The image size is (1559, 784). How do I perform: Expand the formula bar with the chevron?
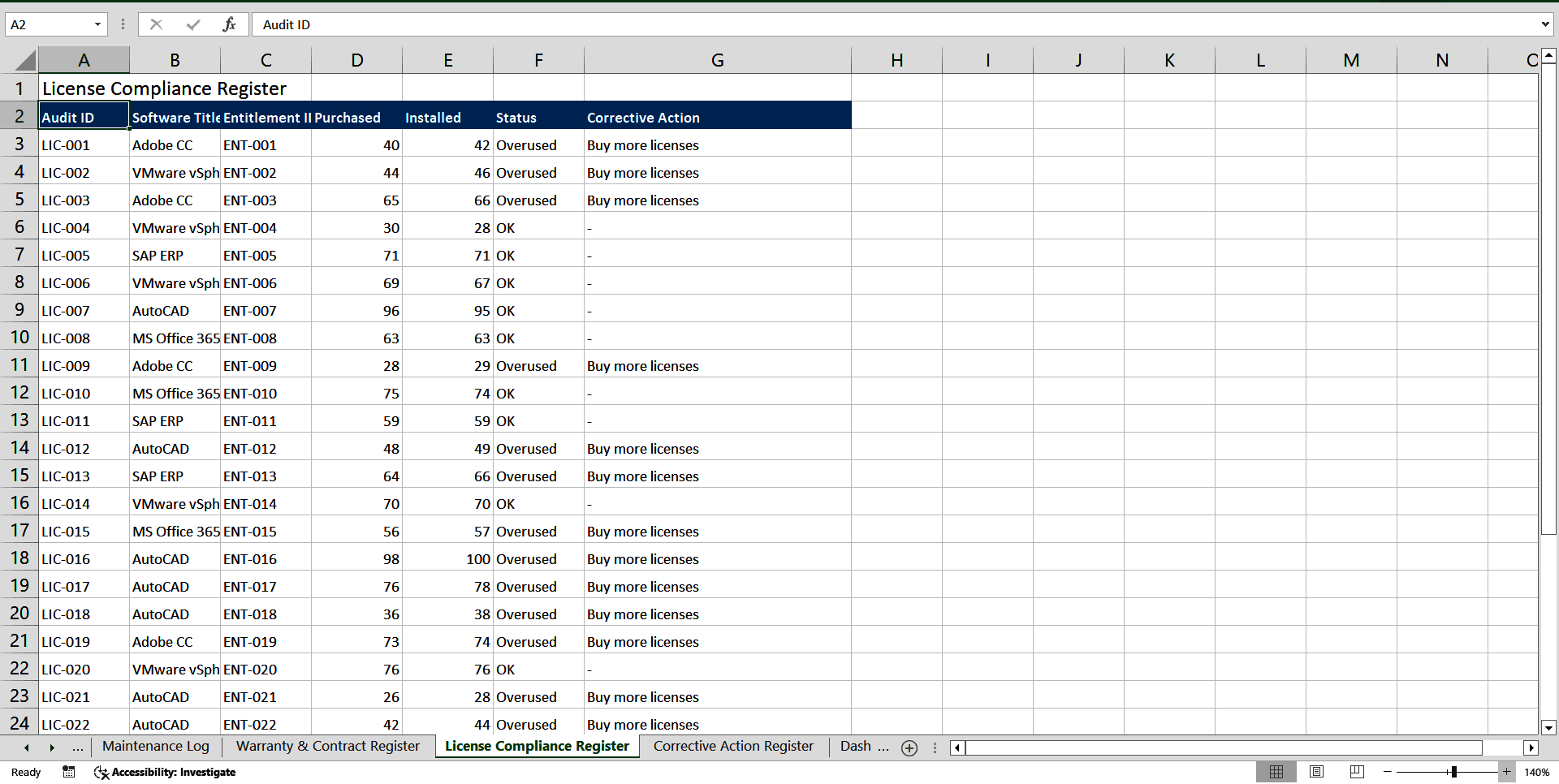pyautogui.click(x=1545, y=24)
